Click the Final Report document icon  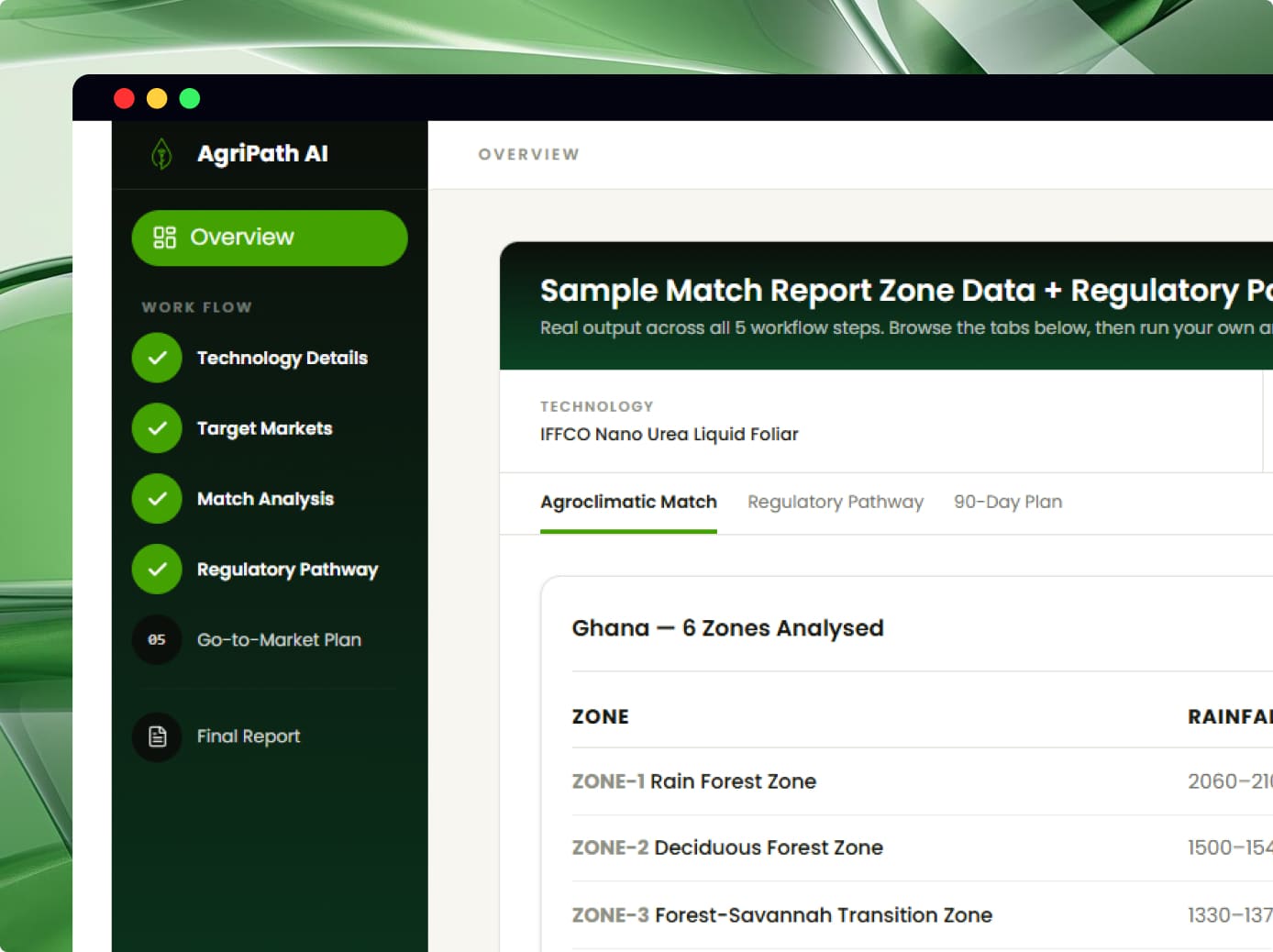click(157, 736)
